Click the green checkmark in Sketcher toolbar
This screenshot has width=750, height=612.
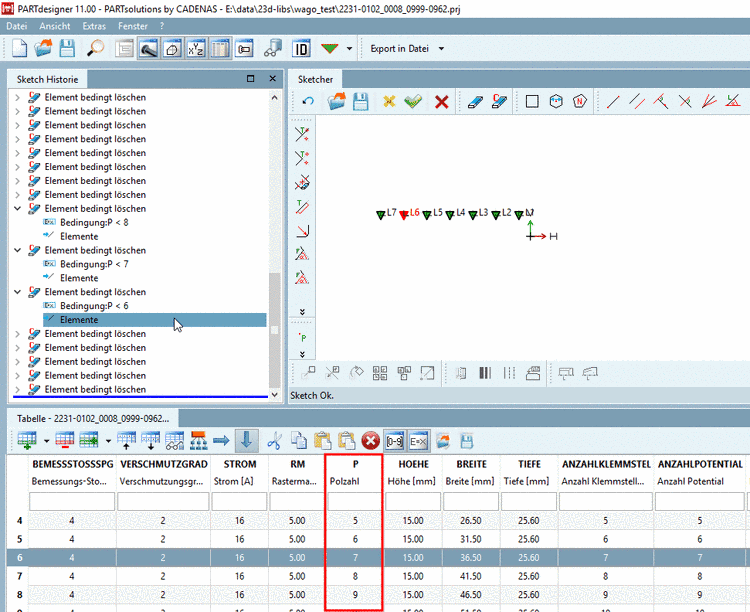click(x=413, y=102)
